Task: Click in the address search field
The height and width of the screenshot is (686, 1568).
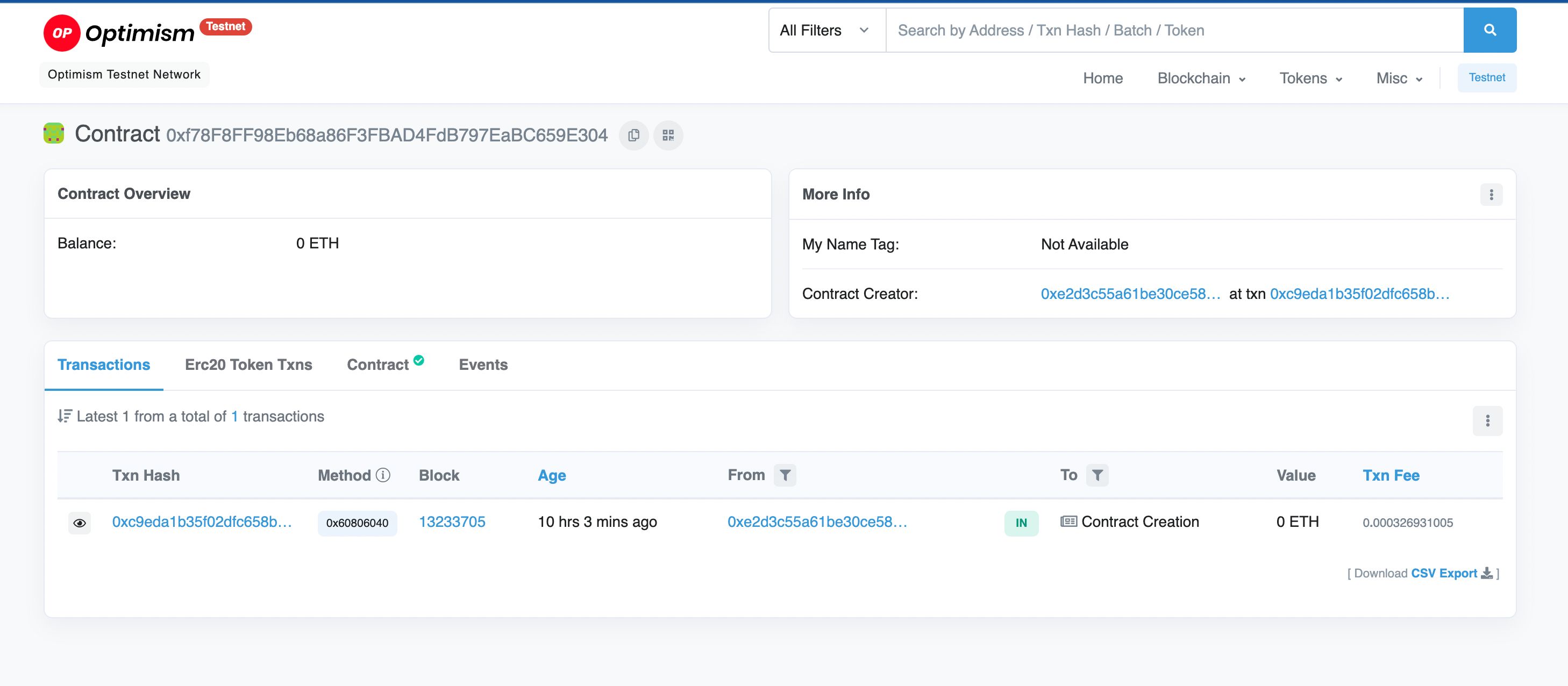Action: pyautogui.click(x=1174, y=30)
